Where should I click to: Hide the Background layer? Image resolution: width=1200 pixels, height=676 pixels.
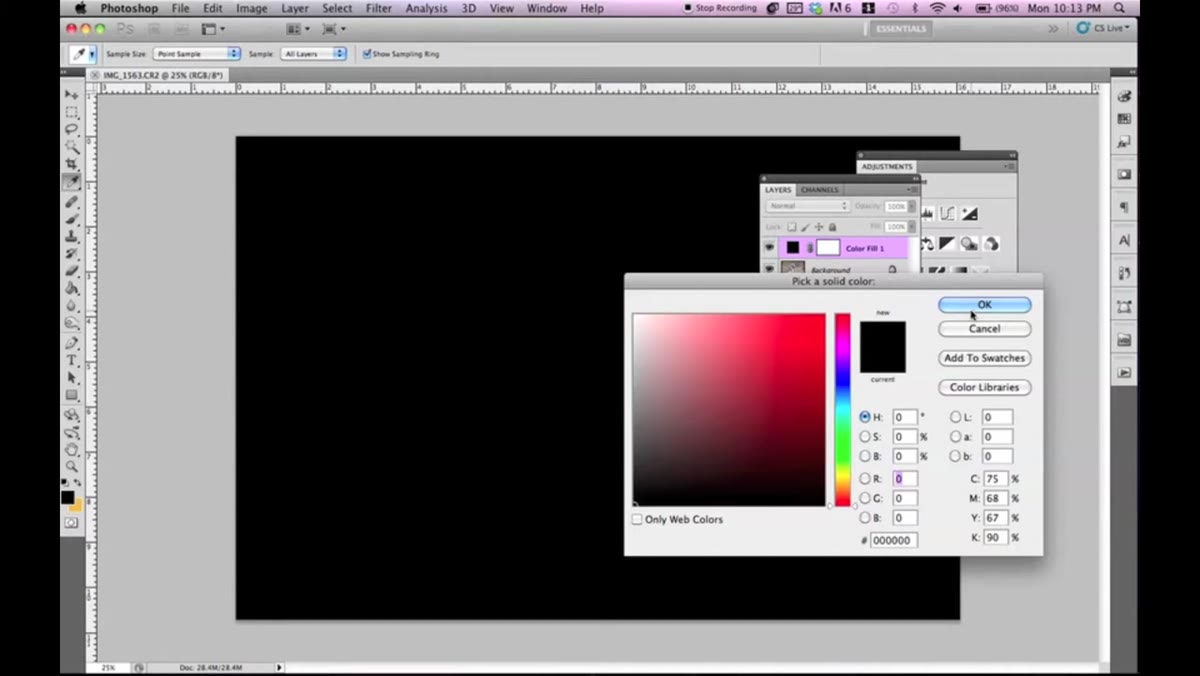(770, 269)
